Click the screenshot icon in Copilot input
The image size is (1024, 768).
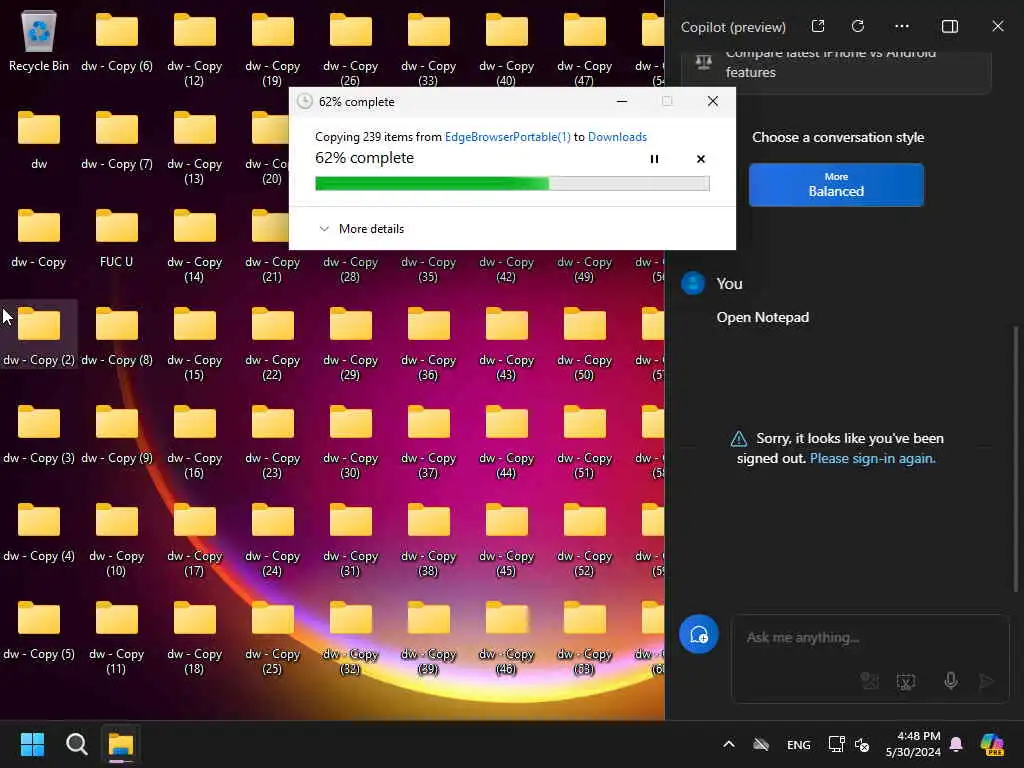906,681
